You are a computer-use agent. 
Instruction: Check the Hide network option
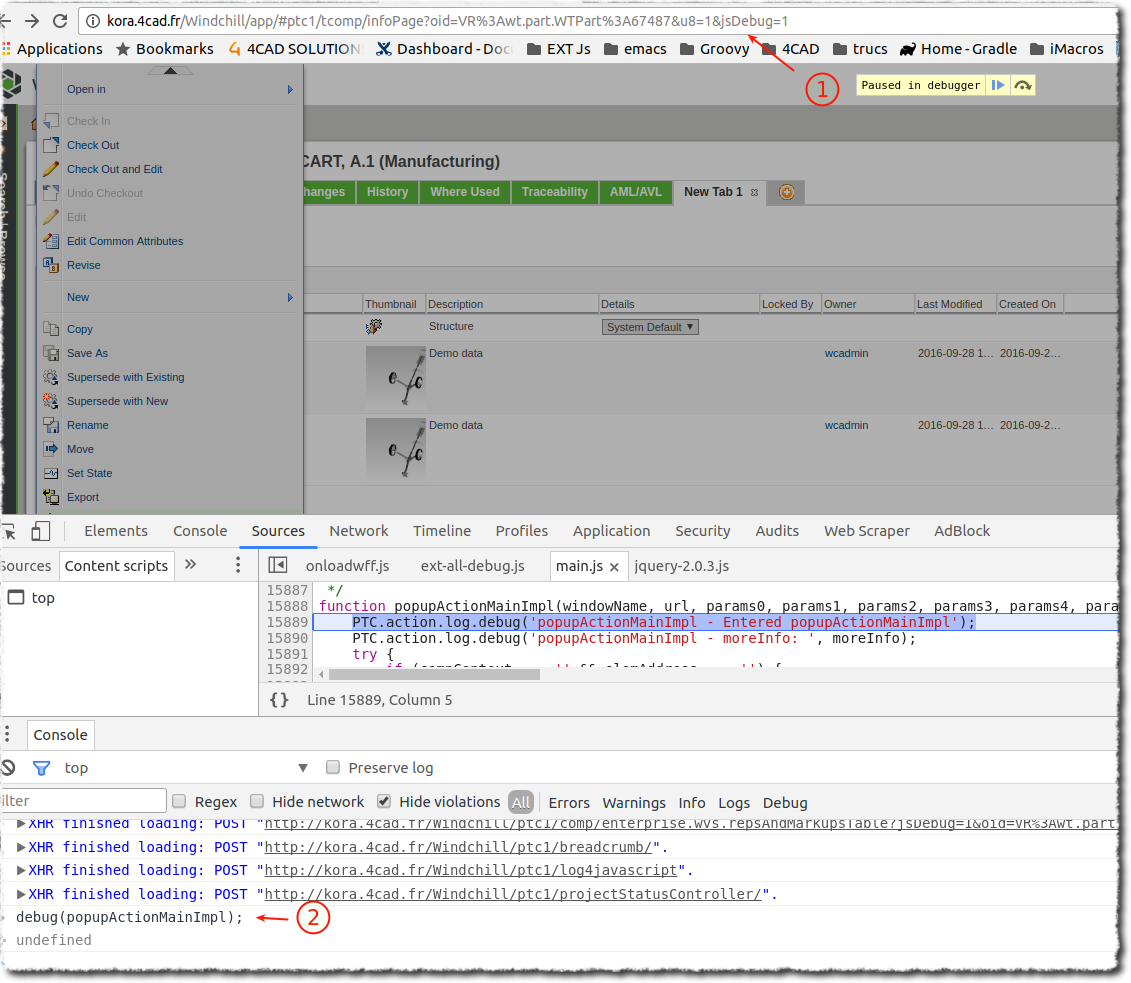(x=257, y=801)
